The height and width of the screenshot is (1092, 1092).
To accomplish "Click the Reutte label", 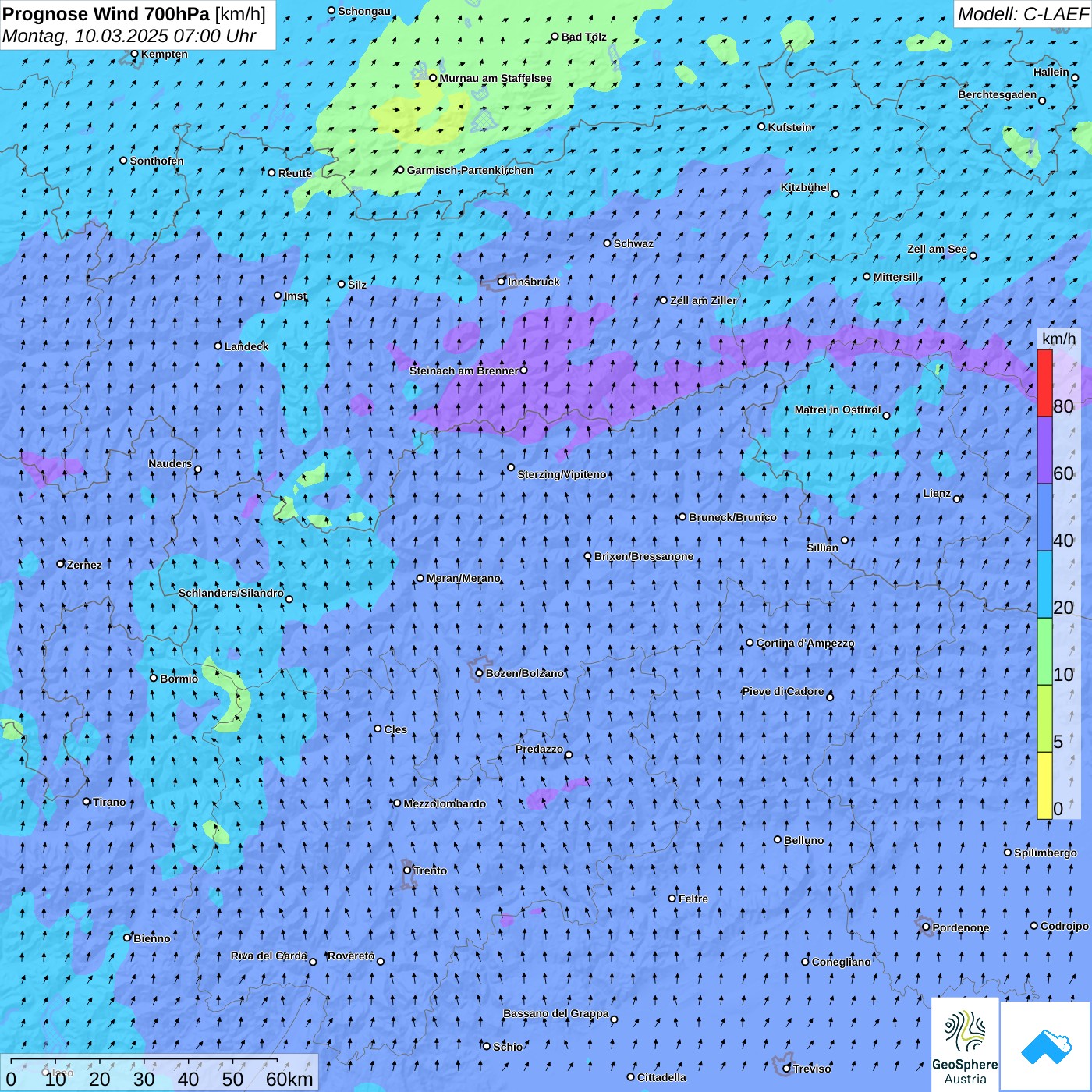I will point(295,173).
